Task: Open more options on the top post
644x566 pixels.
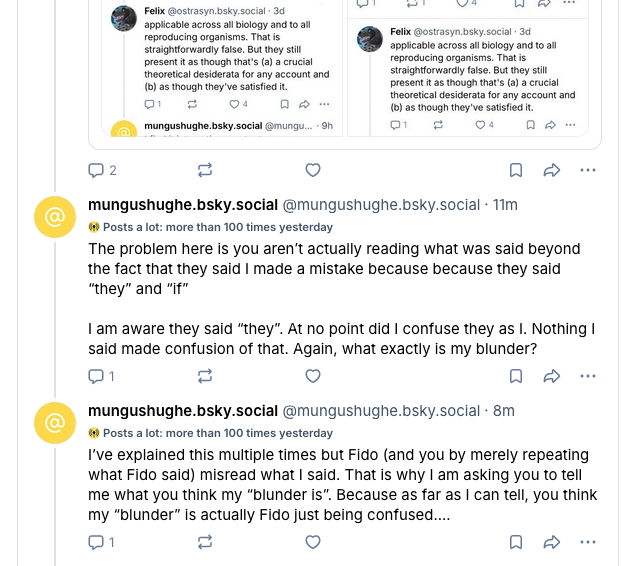Action: pos(587,170)
